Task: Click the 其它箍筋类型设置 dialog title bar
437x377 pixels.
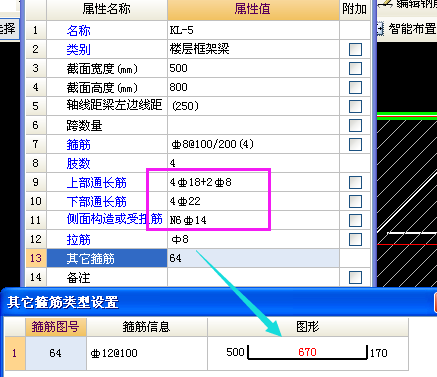Action: click(x=218, y=302)
